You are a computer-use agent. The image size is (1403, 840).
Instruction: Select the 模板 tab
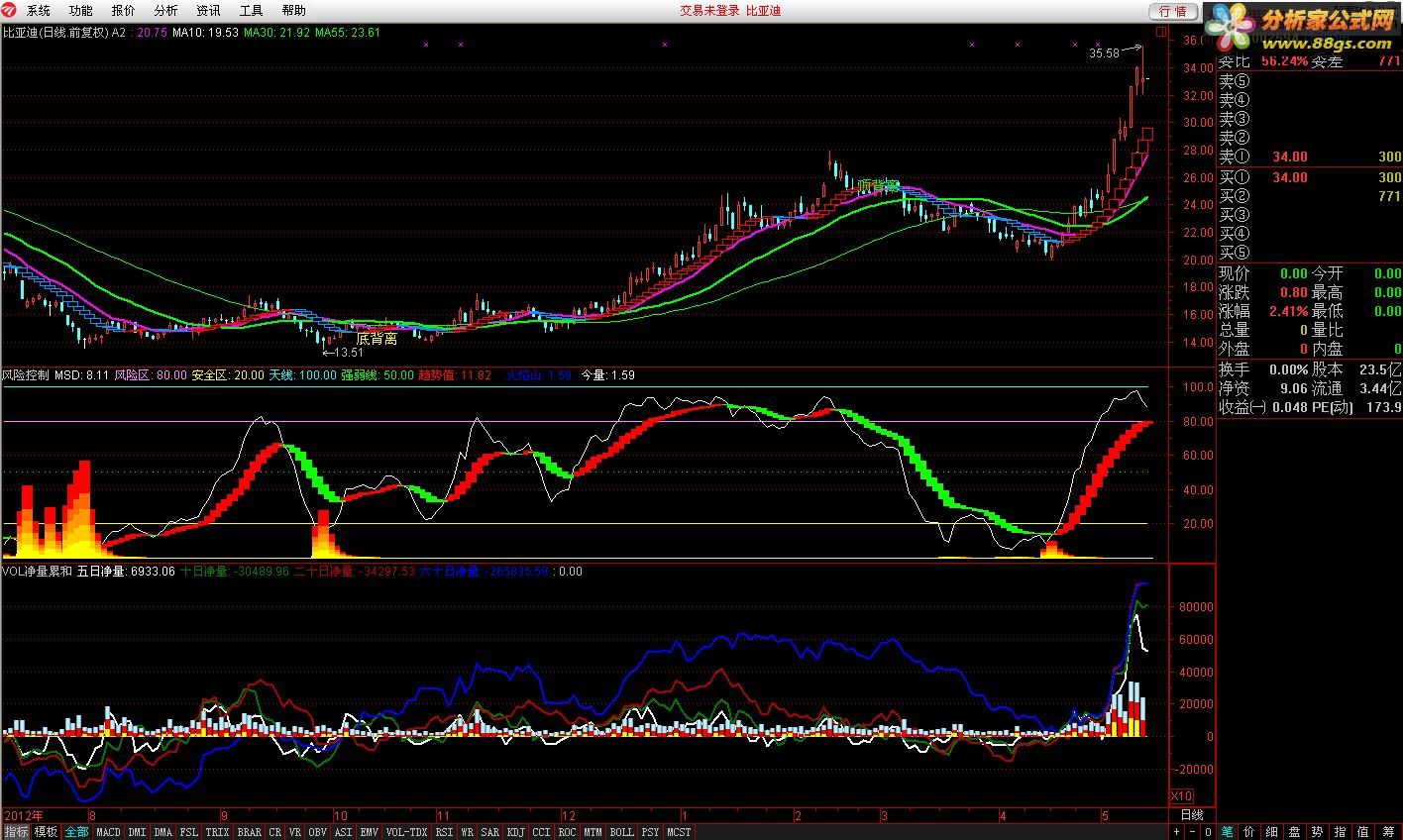point(47,832)
